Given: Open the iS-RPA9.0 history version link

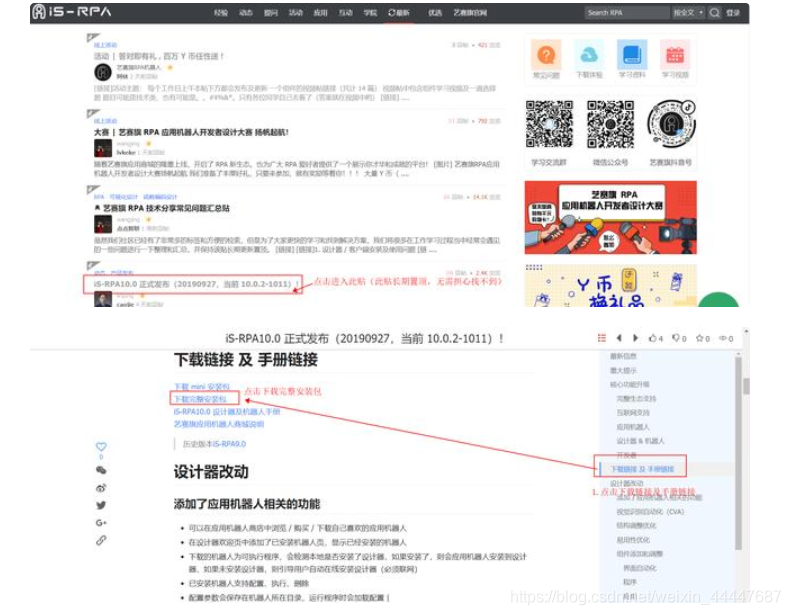Looking at the screenshot, I should [229, 444].
